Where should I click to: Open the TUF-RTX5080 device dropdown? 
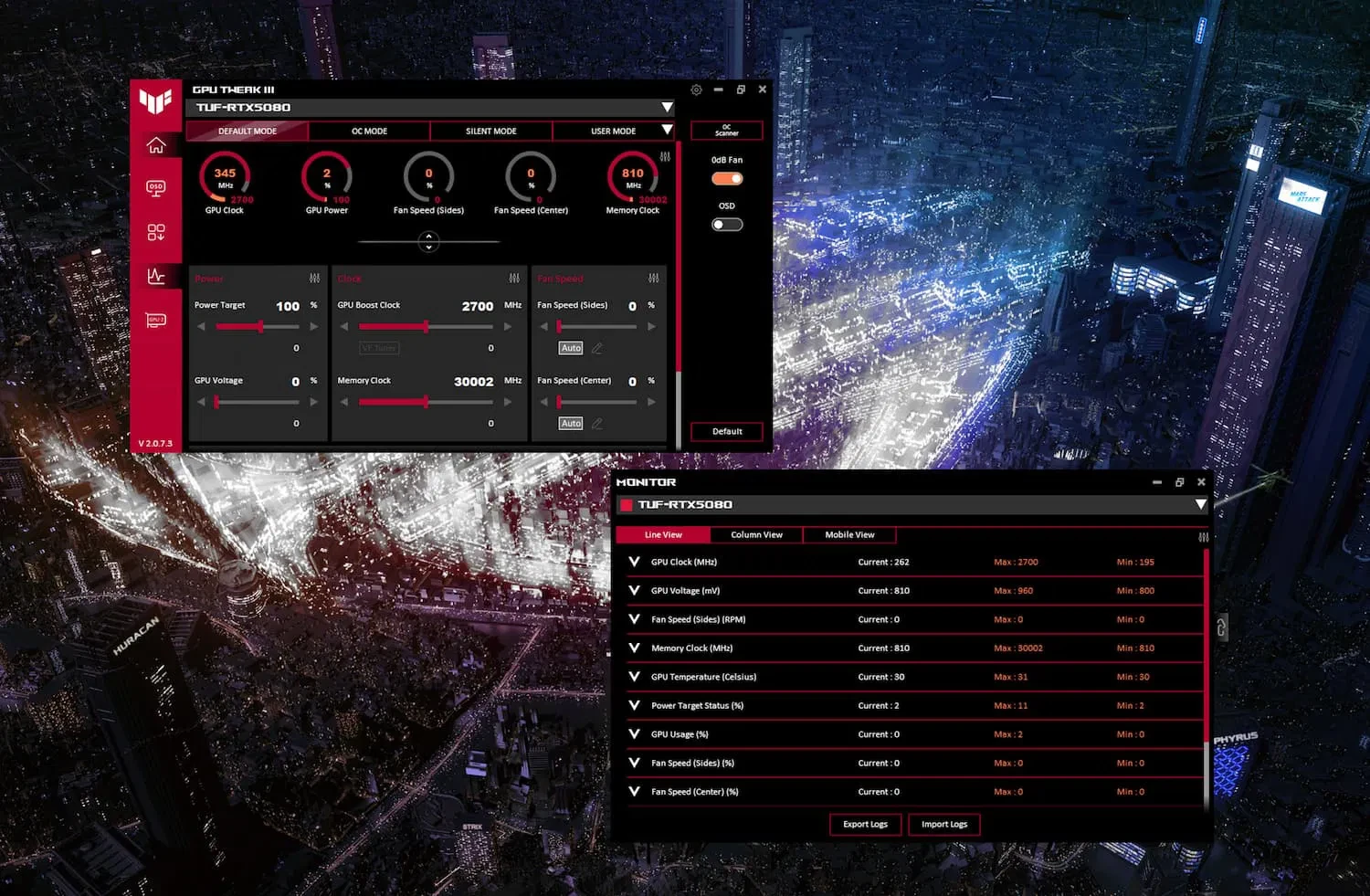(x=668, y=107)
